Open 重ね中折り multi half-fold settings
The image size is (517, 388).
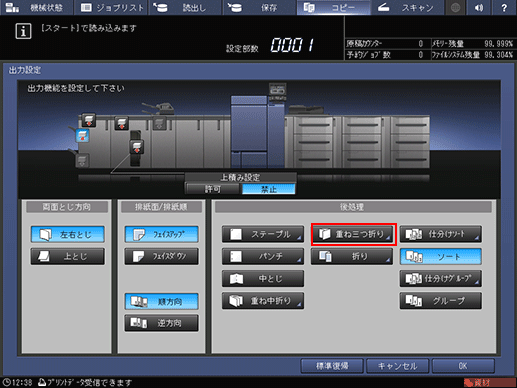pyautogui.click(x=263, y=301)
